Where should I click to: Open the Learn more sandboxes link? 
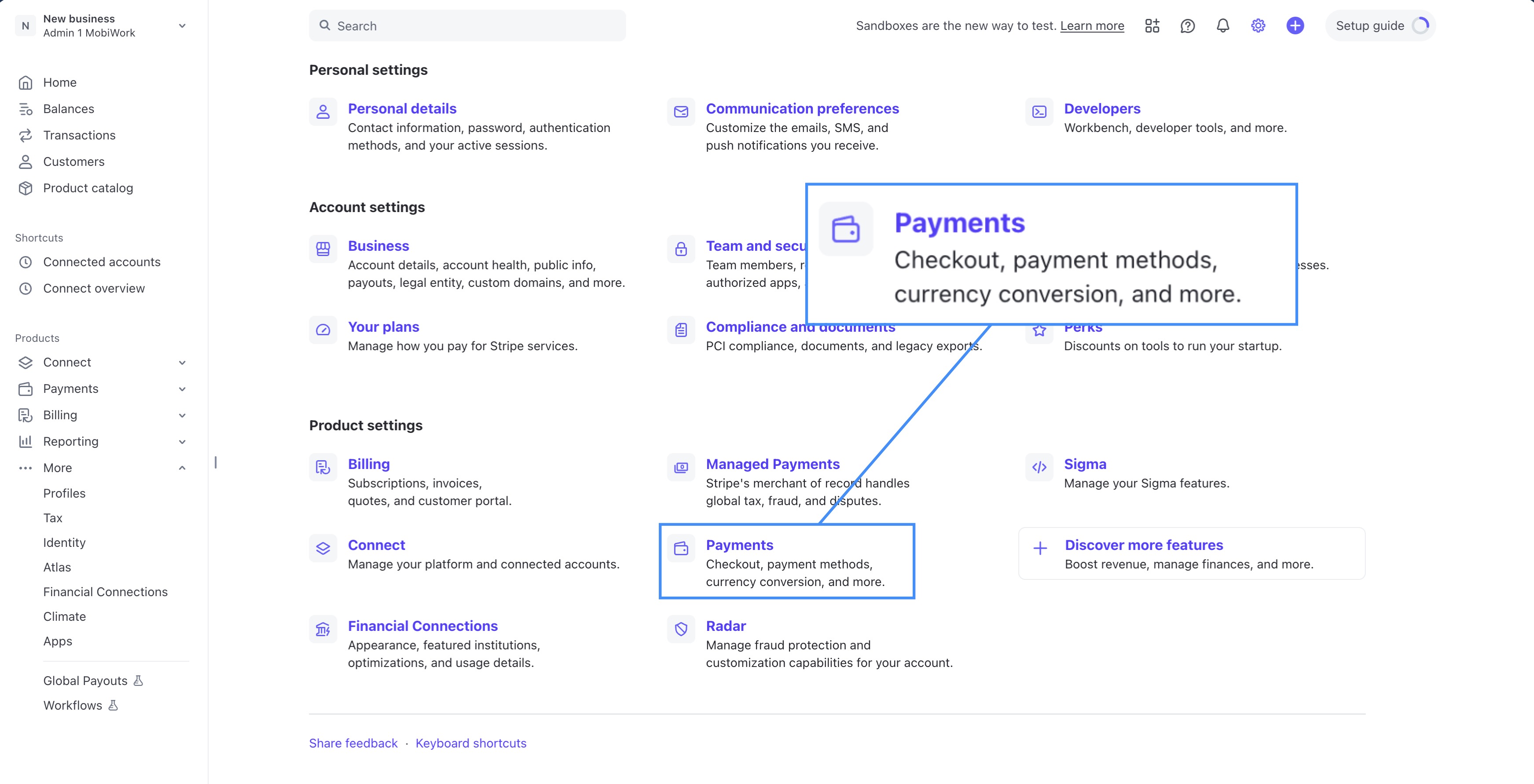pos(1092,26)
